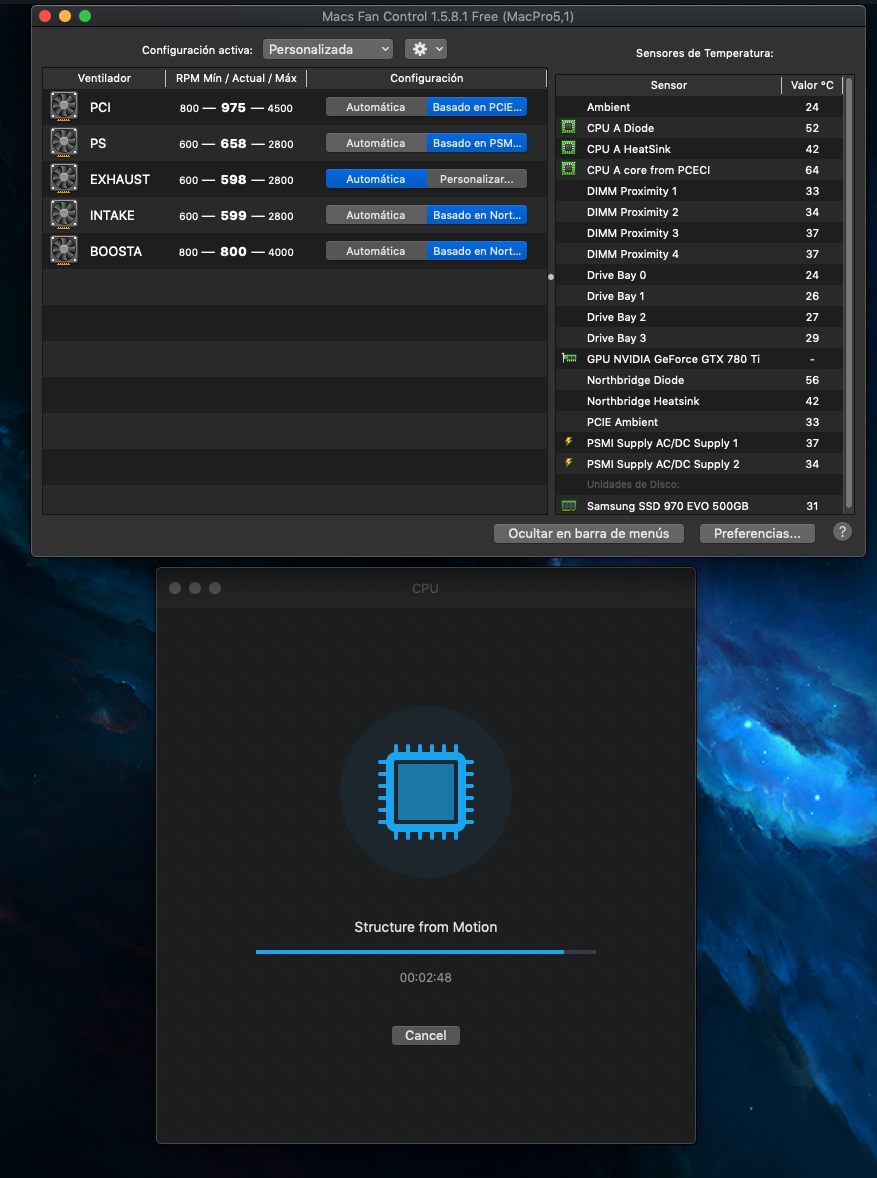Cancel the Structure from Motion process
This screenshot has height=1178, width=877.
click(x=425, y=1035)
